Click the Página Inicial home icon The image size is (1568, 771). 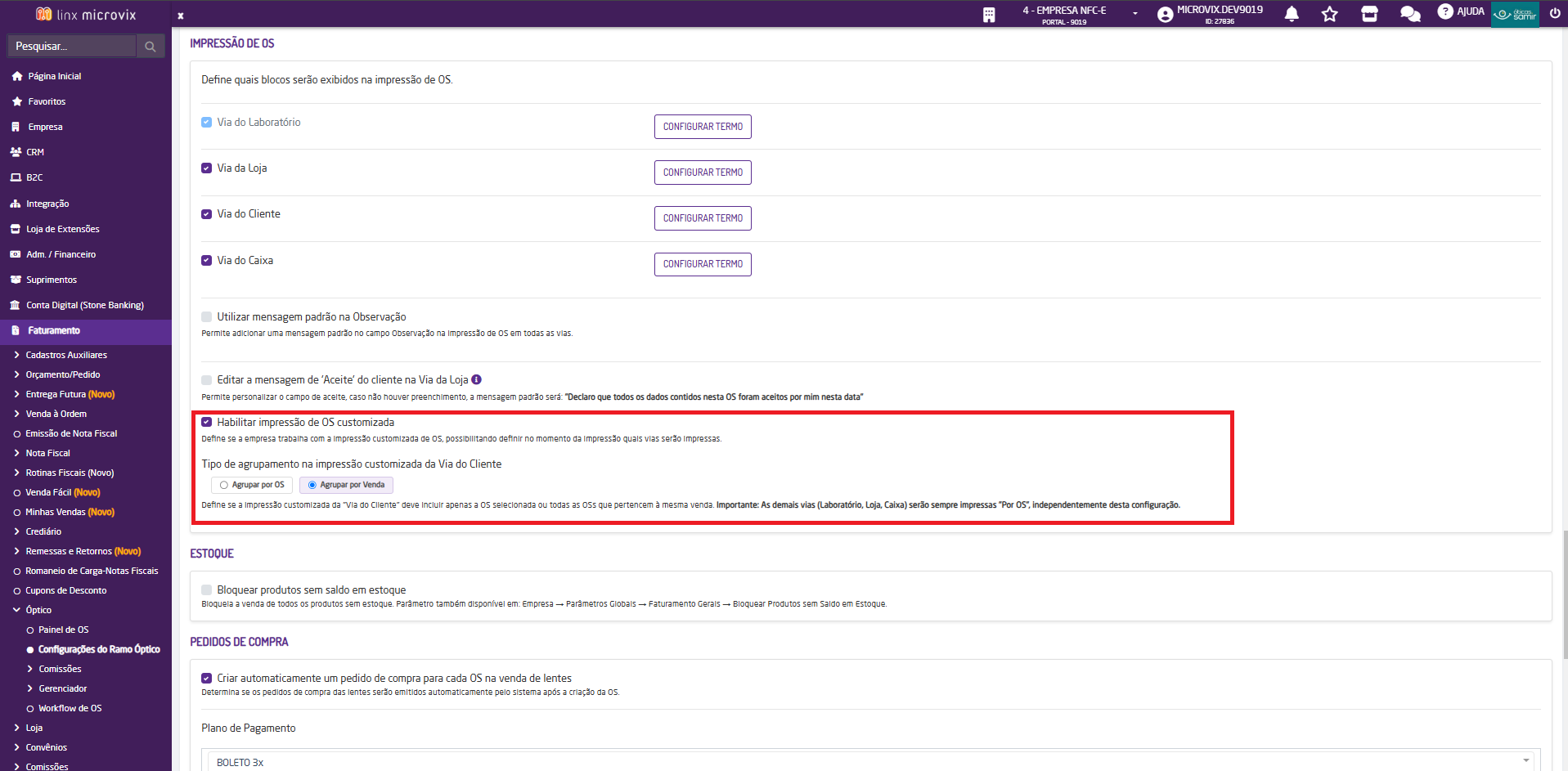tap(17, 76)
